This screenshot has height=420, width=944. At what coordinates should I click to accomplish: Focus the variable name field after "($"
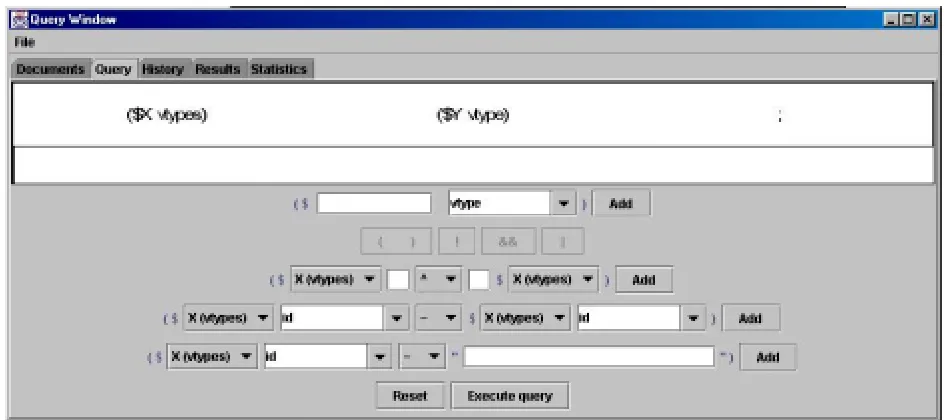click(x=374, y=203)
